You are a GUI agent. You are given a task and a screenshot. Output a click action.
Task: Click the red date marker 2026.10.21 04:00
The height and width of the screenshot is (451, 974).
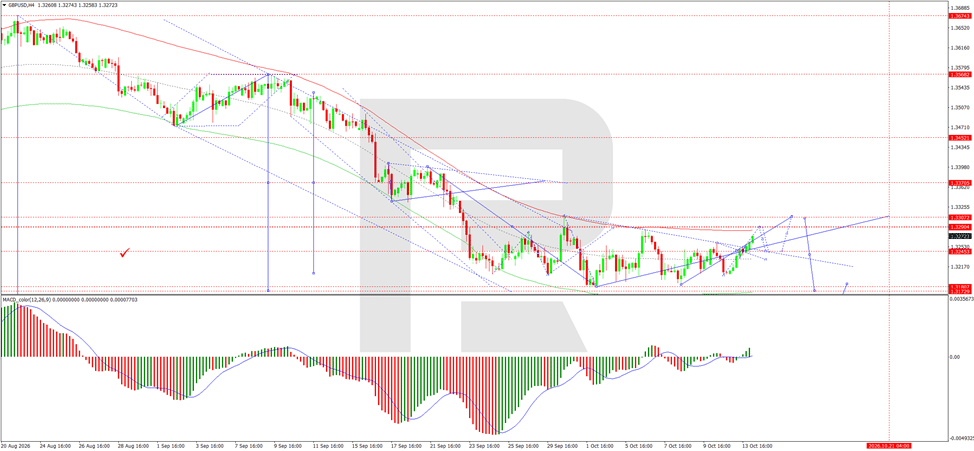(887, 447)
